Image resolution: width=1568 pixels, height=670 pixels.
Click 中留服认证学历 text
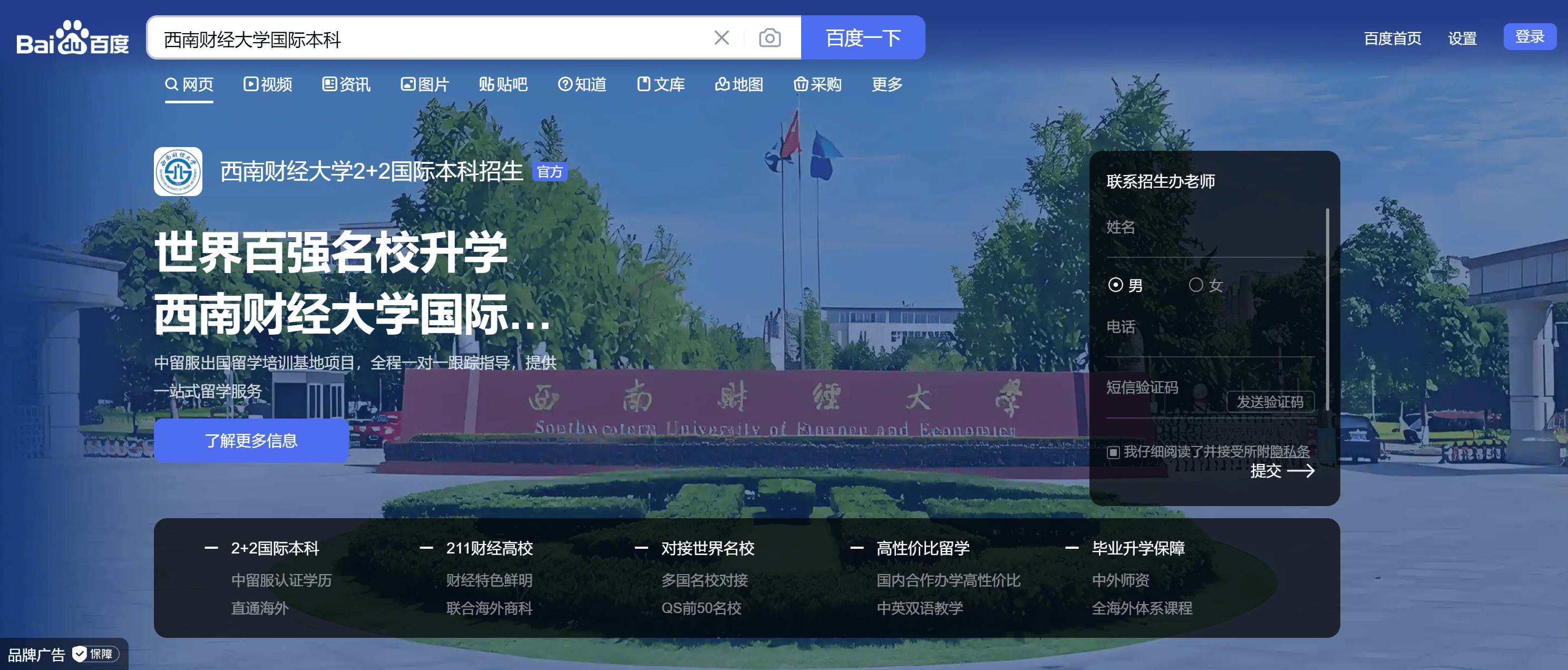coord(281,580)
